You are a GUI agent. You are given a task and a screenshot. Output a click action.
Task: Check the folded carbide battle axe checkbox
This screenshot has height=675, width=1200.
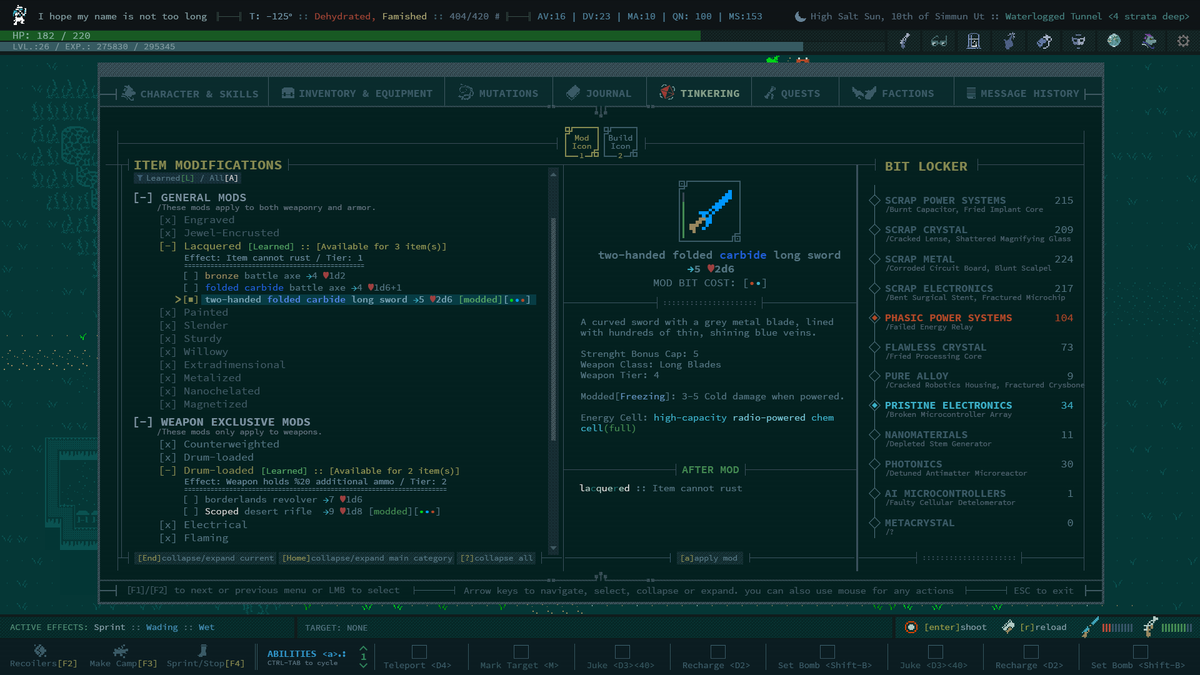pos(191,288)
